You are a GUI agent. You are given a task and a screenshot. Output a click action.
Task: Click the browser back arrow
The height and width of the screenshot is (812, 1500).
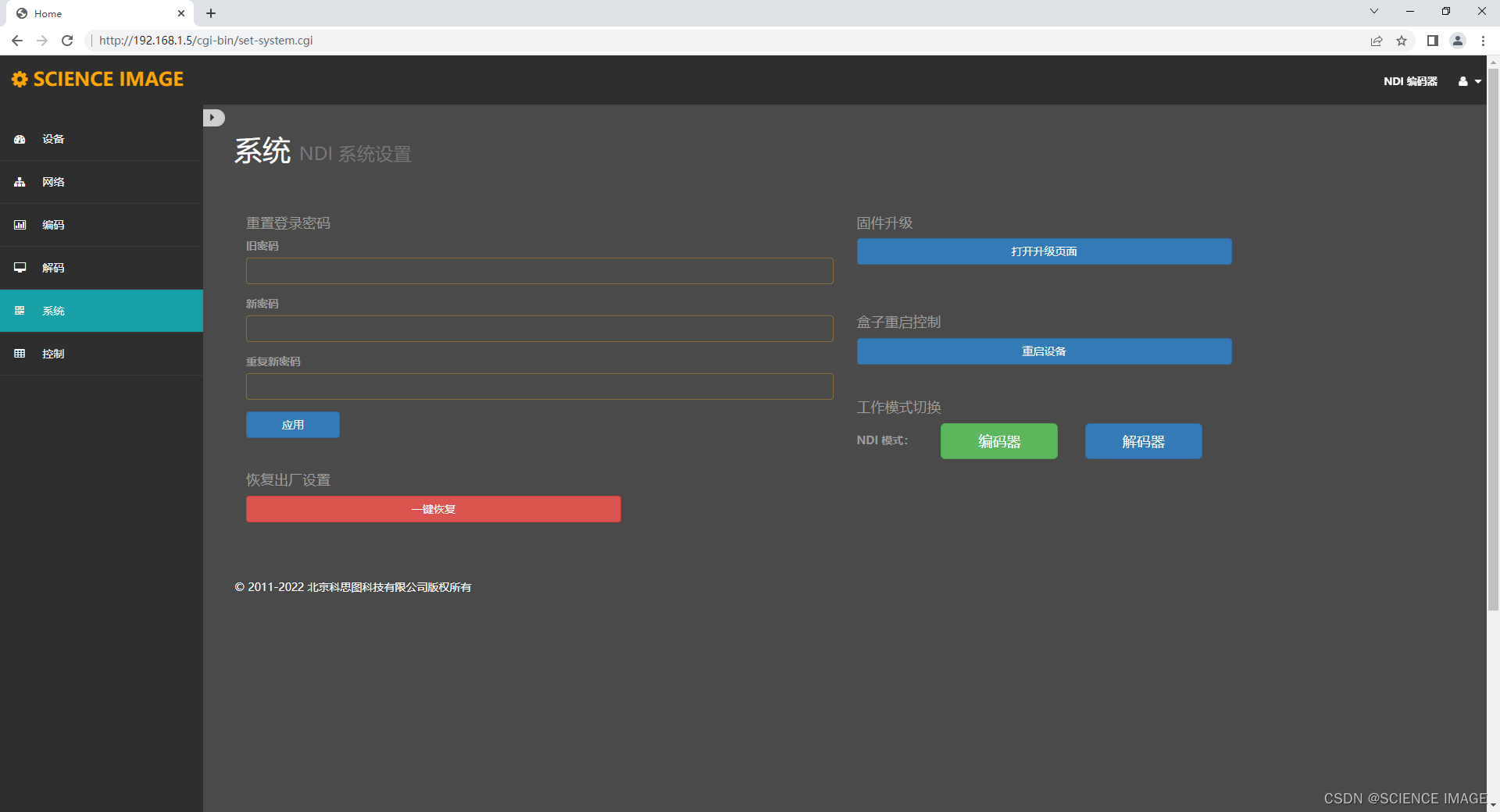17,41
